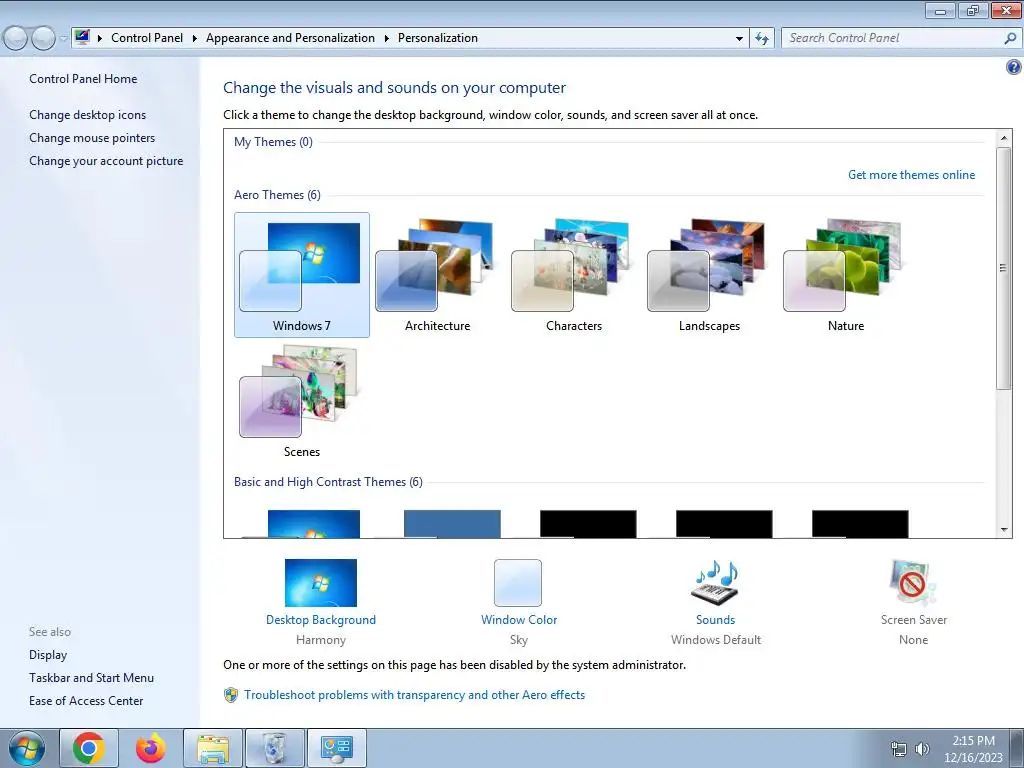Image resolution: width=1024 pixels, height=768 pixels.
Task: Open Desktop Background settings icon
Action: tap(321, 583)
